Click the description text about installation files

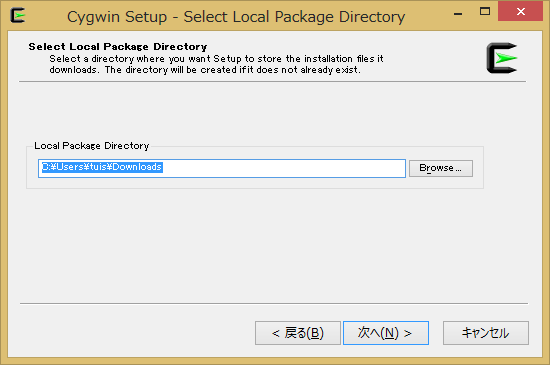coord(216,64)
